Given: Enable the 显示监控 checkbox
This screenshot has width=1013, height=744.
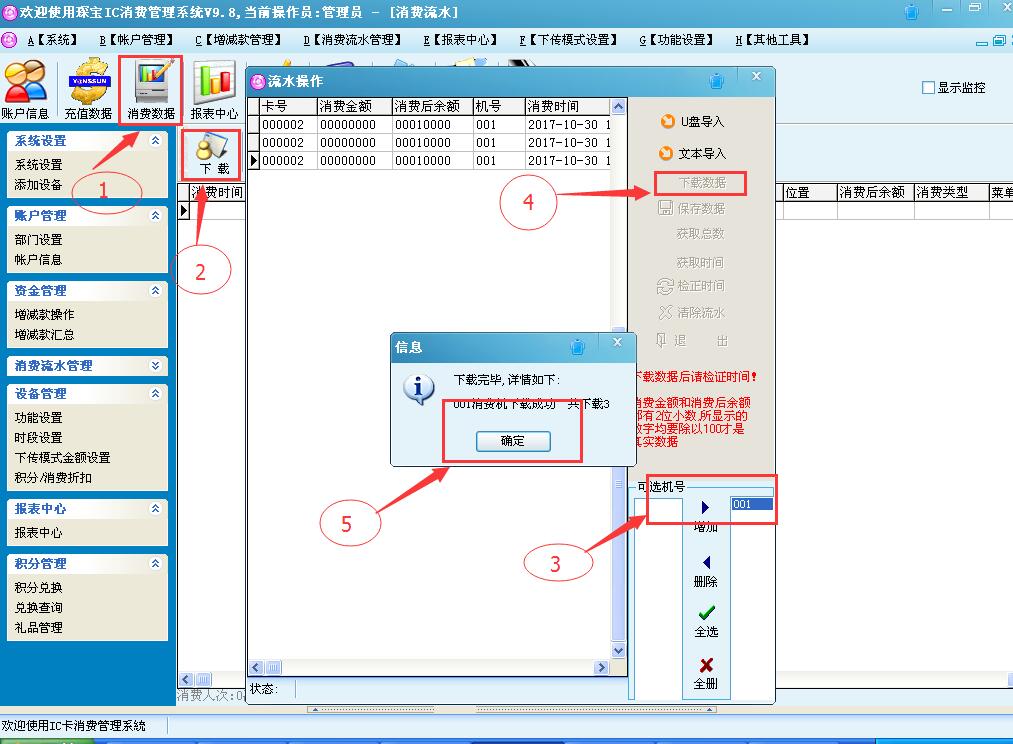Looking at the screenshot, I should point(928,87).
